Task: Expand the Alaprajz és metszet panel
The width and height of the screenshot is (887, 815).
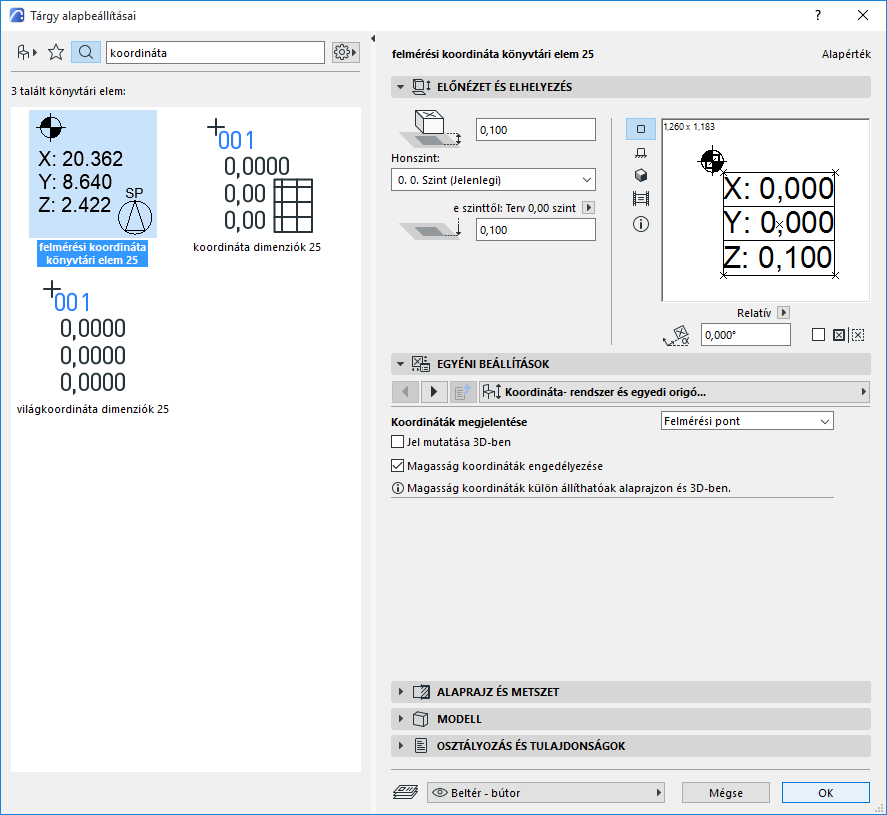Action: coord(401,692)
